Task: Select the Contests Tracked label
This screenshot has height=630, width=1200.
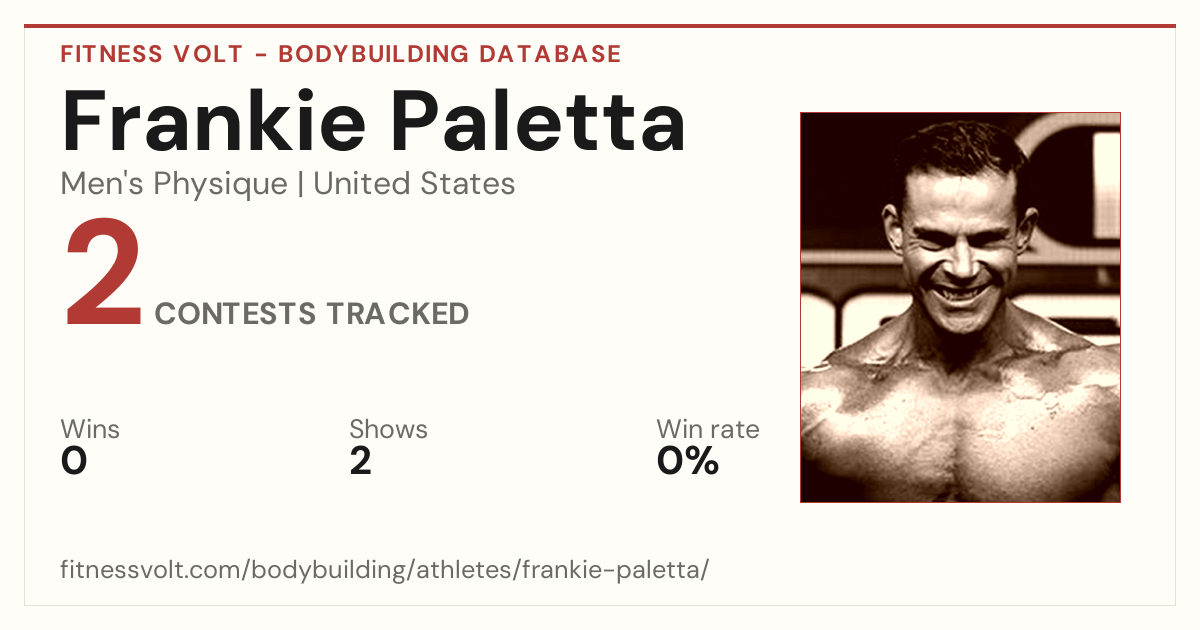Action: 312,314
